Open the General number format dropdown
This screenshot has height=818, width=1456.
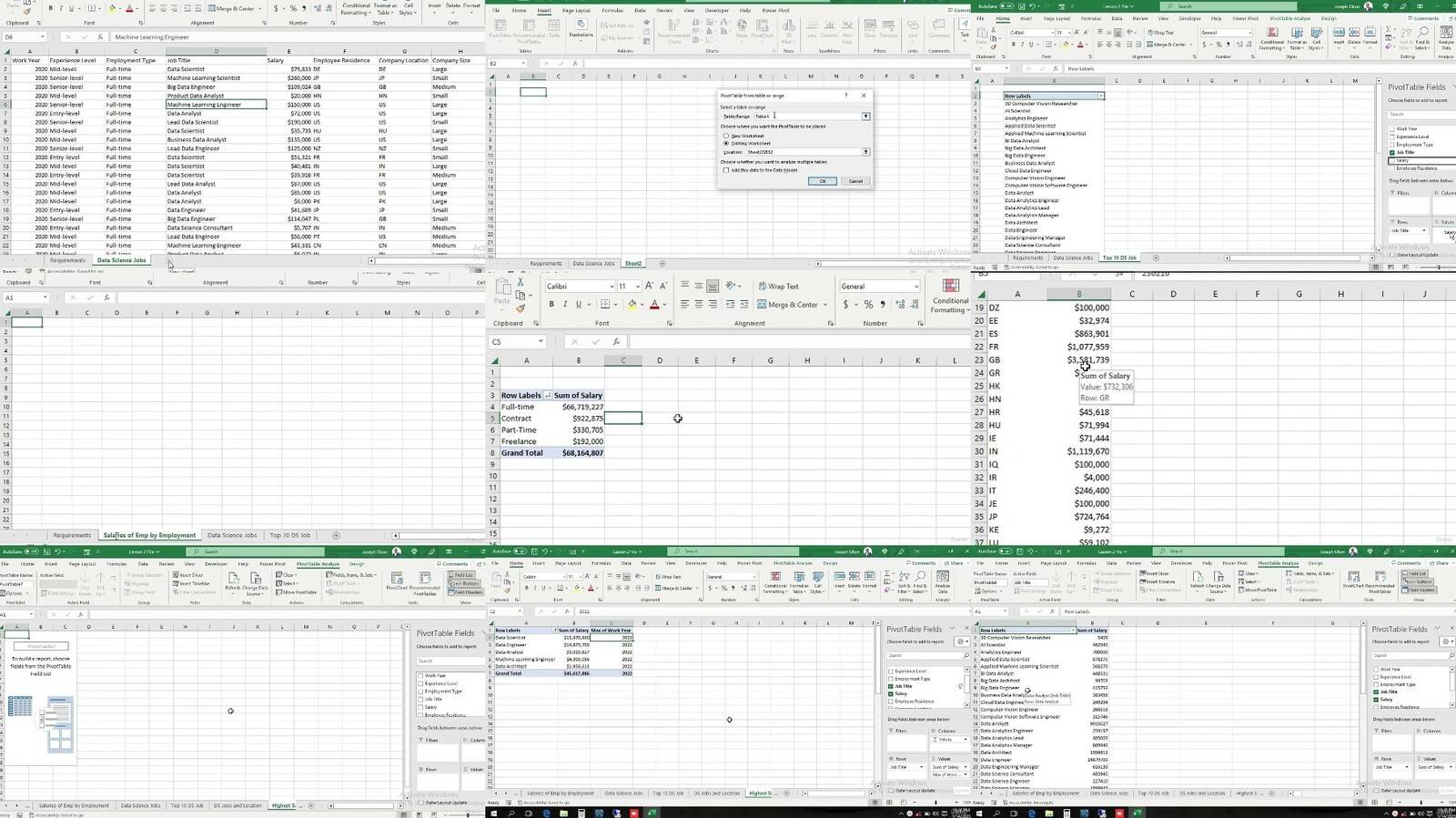[x=915, y=287]
